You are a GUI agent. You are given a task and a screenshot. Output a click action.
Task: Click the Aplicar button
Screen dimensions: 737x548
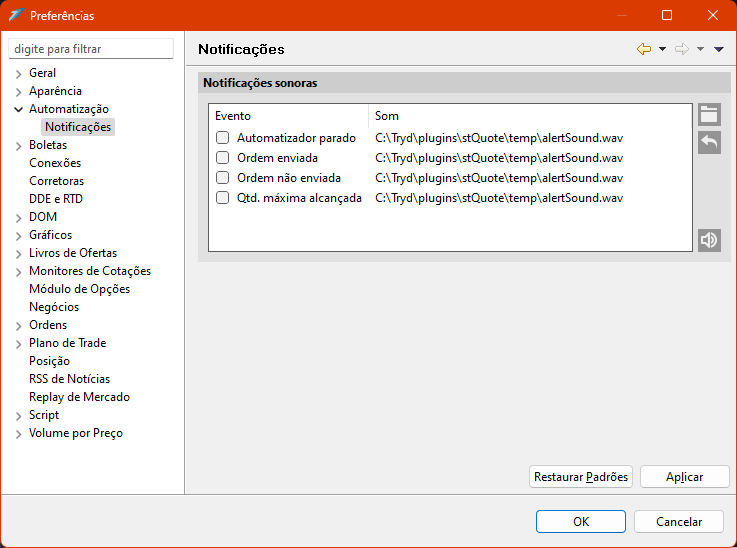click(x=684, y=477)
